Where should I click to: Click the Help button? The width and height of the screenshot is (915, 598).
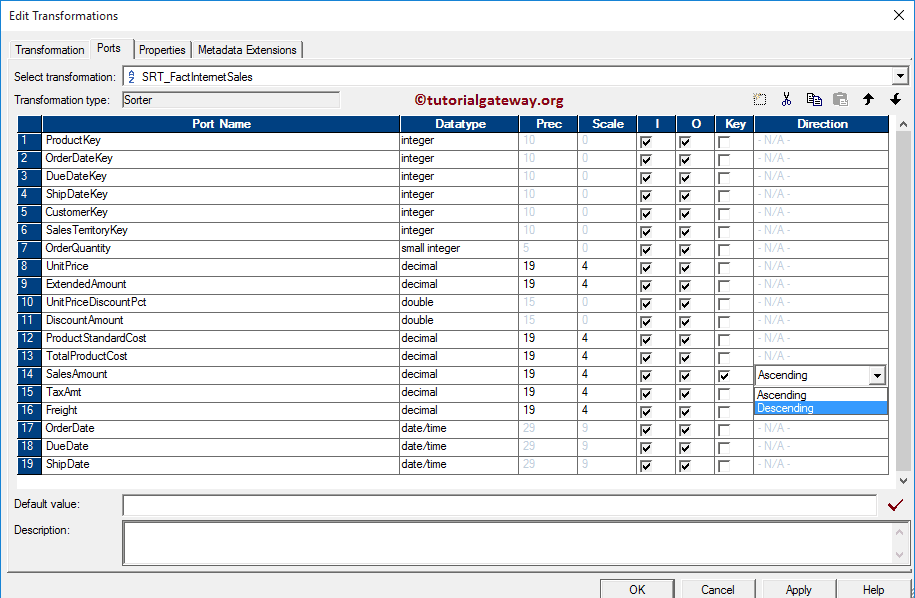click(x=873, y=589)
